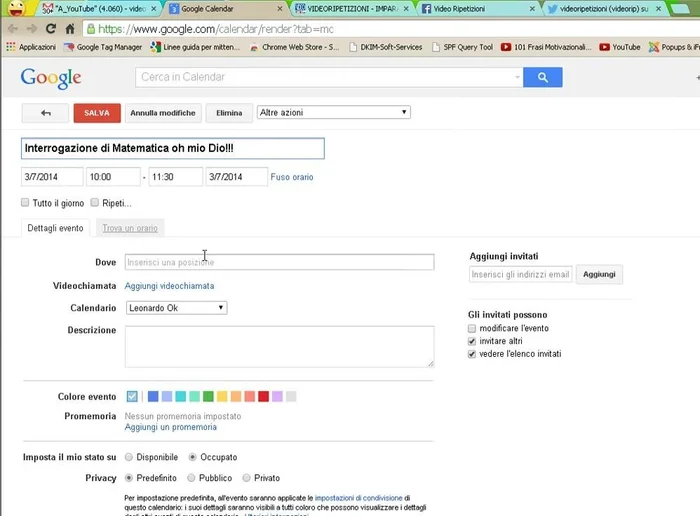Close the A_YouTube Gmail tab

[x=154, y=8]
